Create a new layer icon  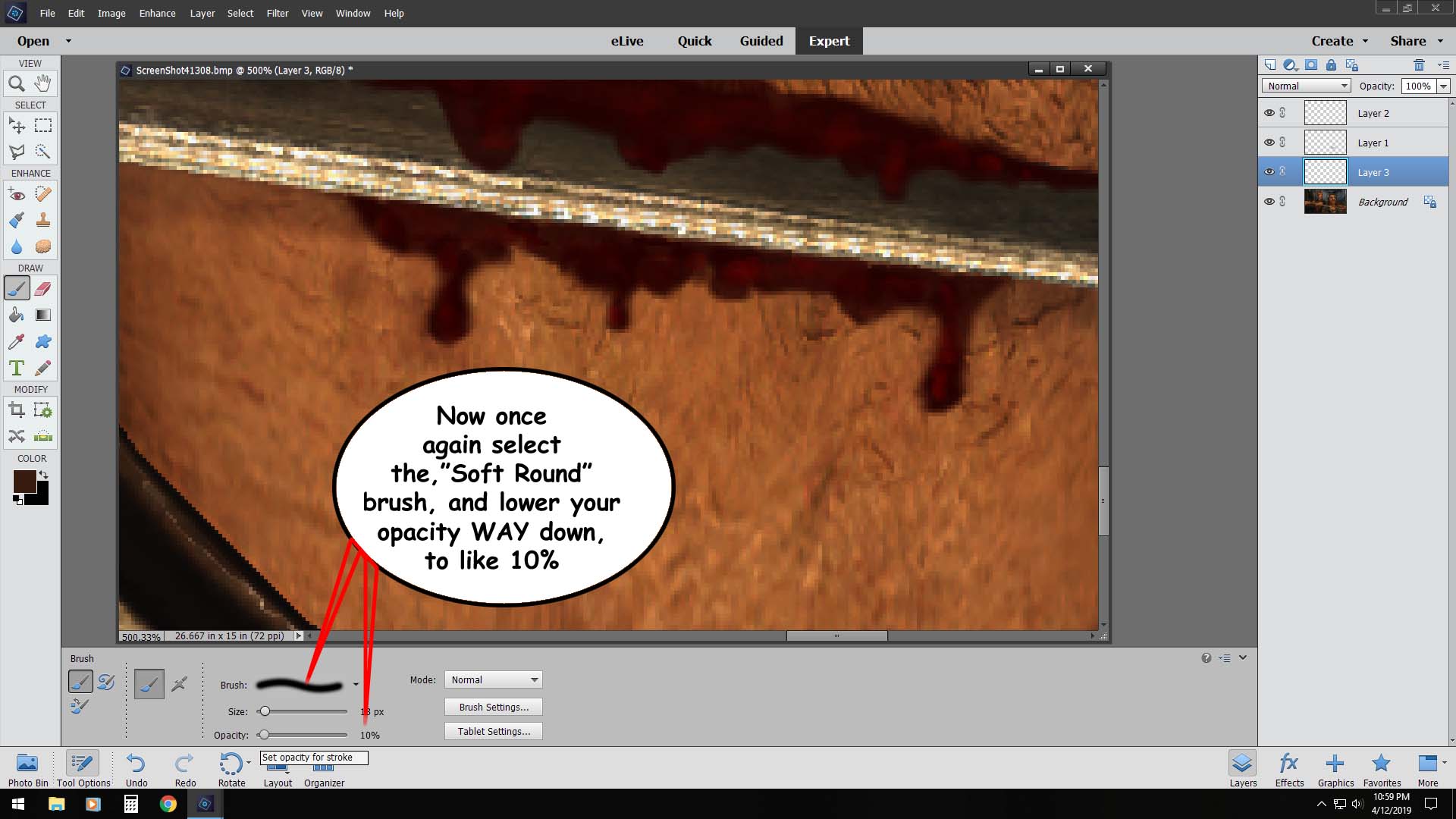coord(1270,65)
